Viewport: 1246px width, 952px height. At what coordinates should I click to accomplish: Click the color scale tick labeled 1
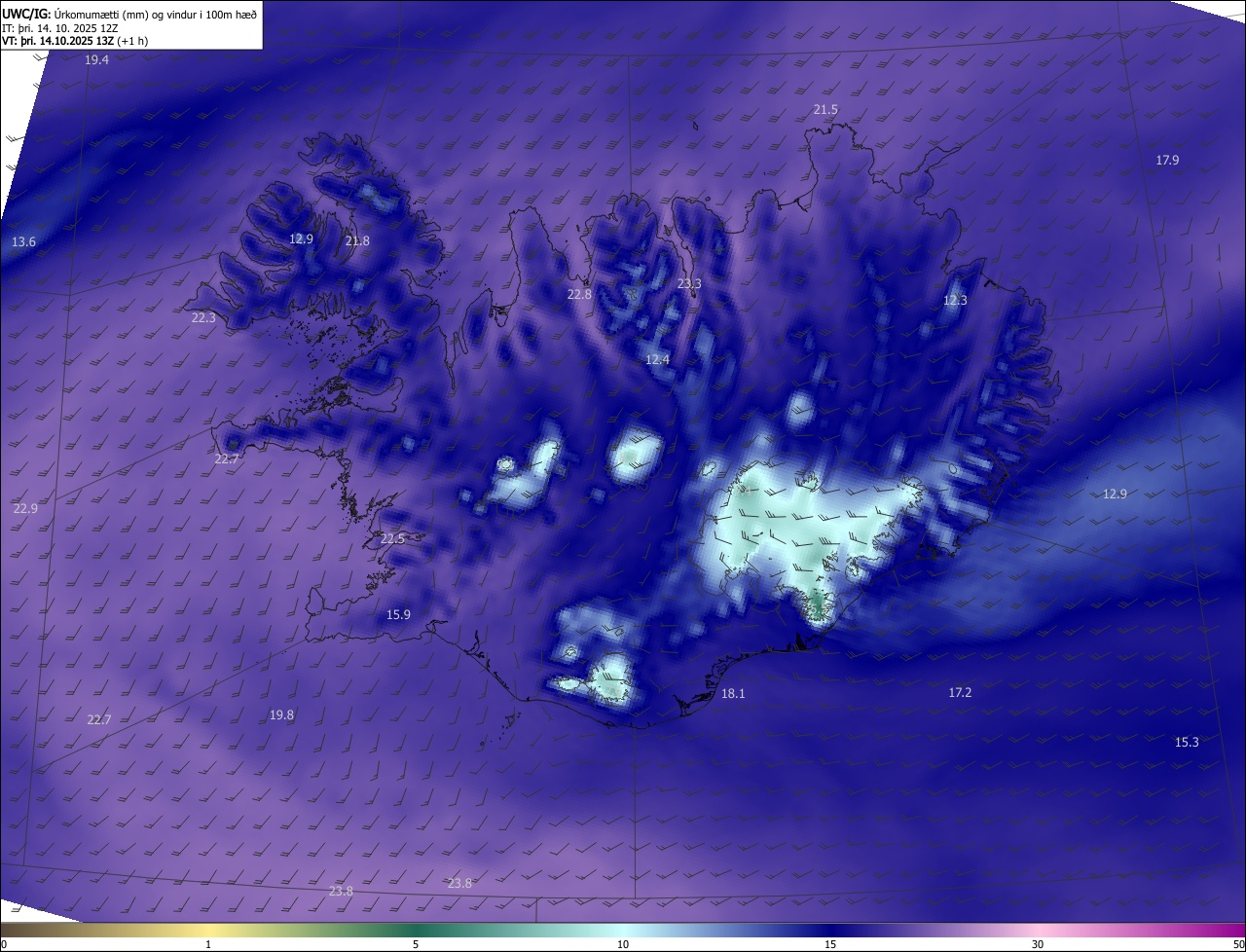click(208, 944)
